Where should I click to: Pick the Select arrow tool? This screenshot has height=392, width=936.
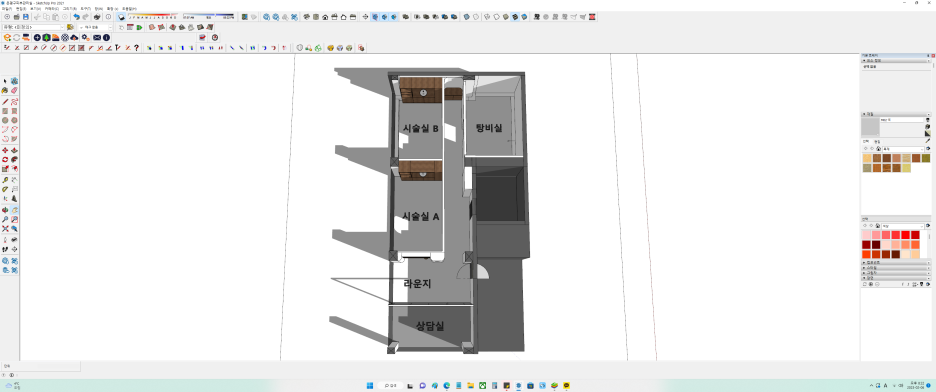[x=5, y=81]
